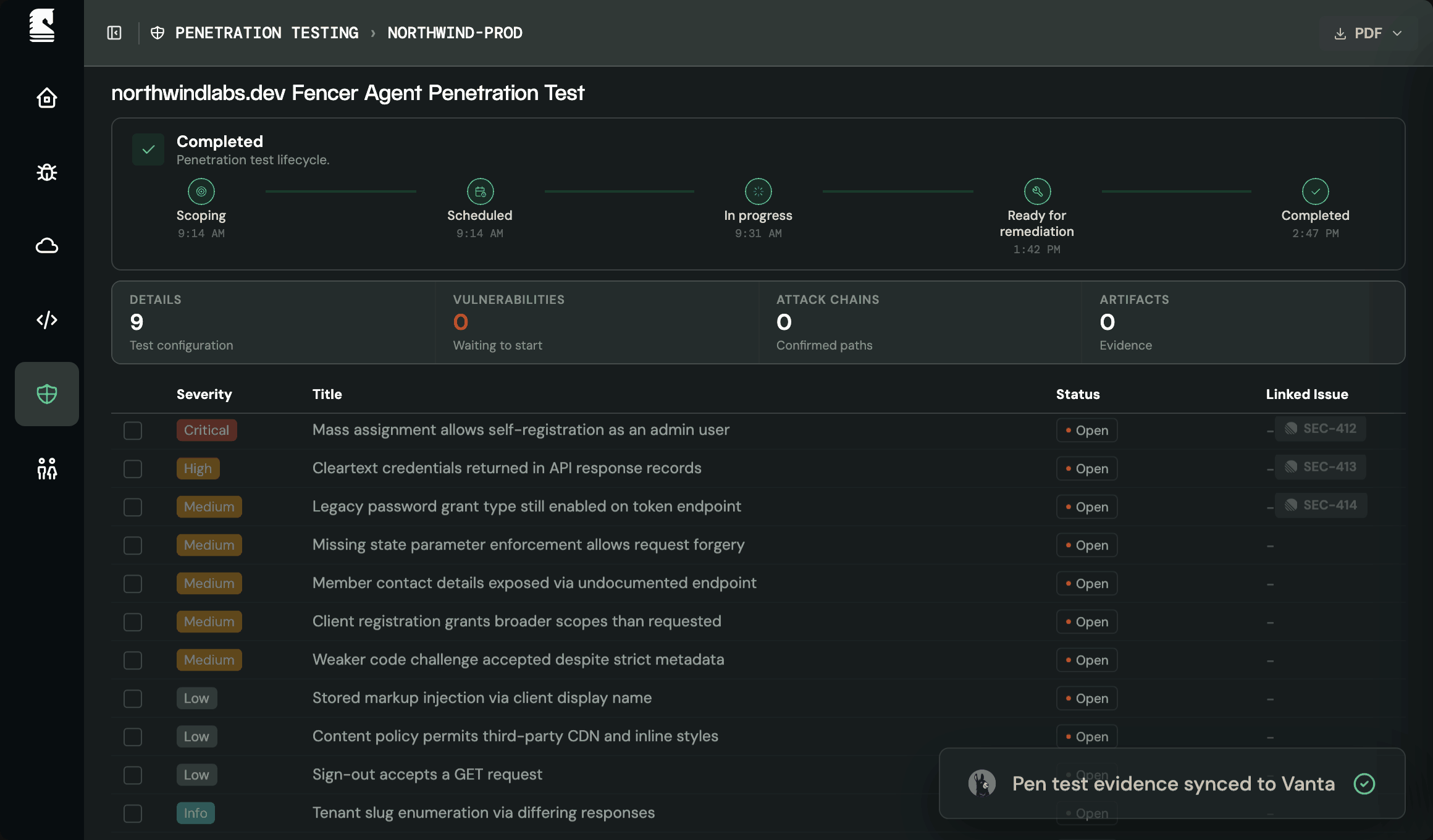Click the avatar in the Vanta sync toast
Screen dimensions: 1433x840
coord(982,783)
